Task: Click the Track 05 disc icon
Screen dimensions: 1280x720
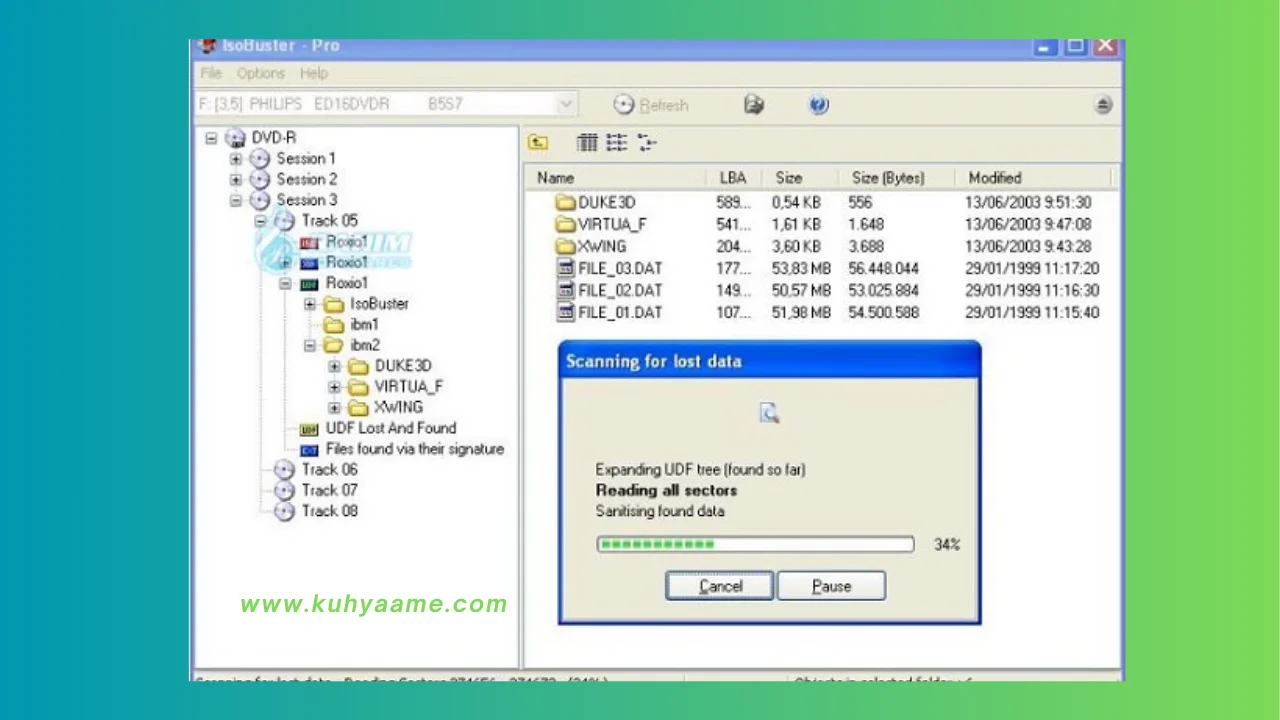Action: pos(285,221)
